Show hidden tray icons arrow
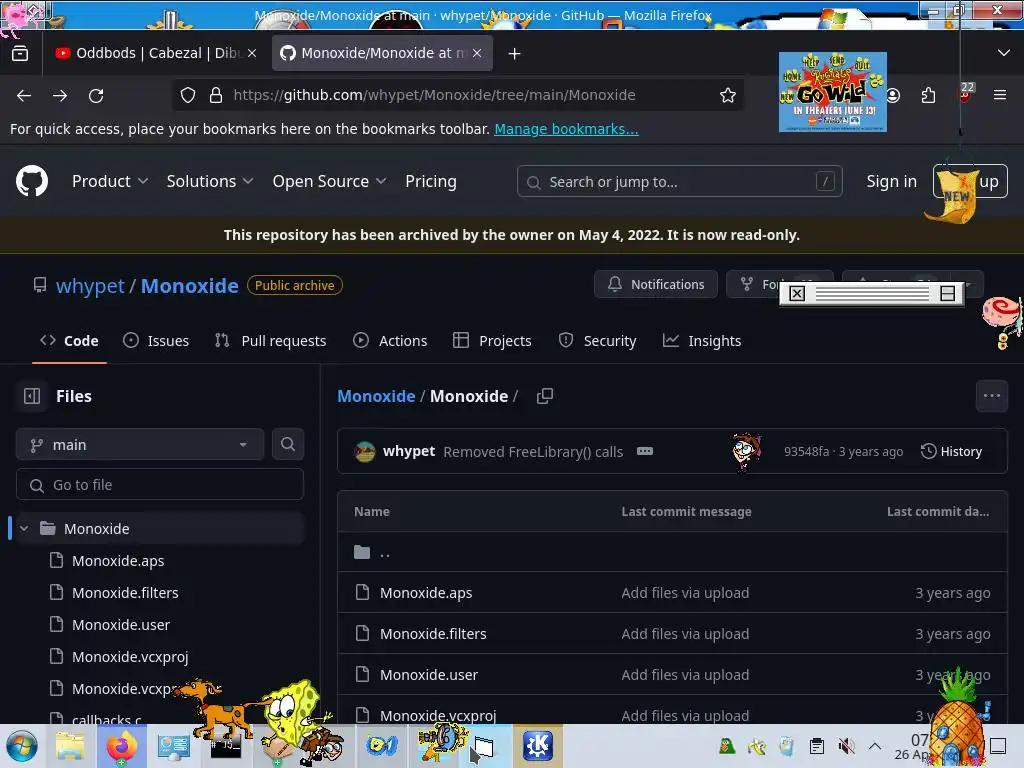The image size is (1024, 768). [875, 746]
